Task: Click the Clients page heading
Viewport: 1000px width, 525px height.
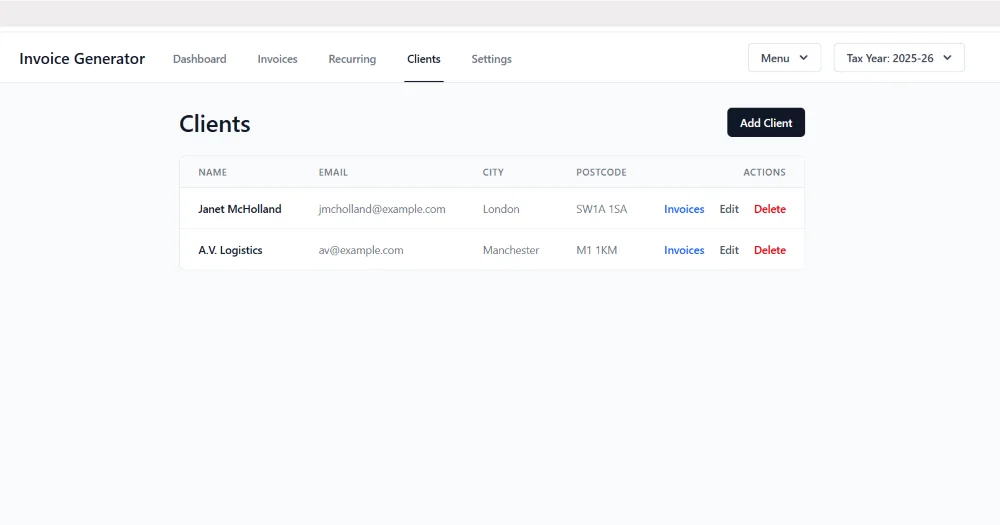Action: (214, 124)
